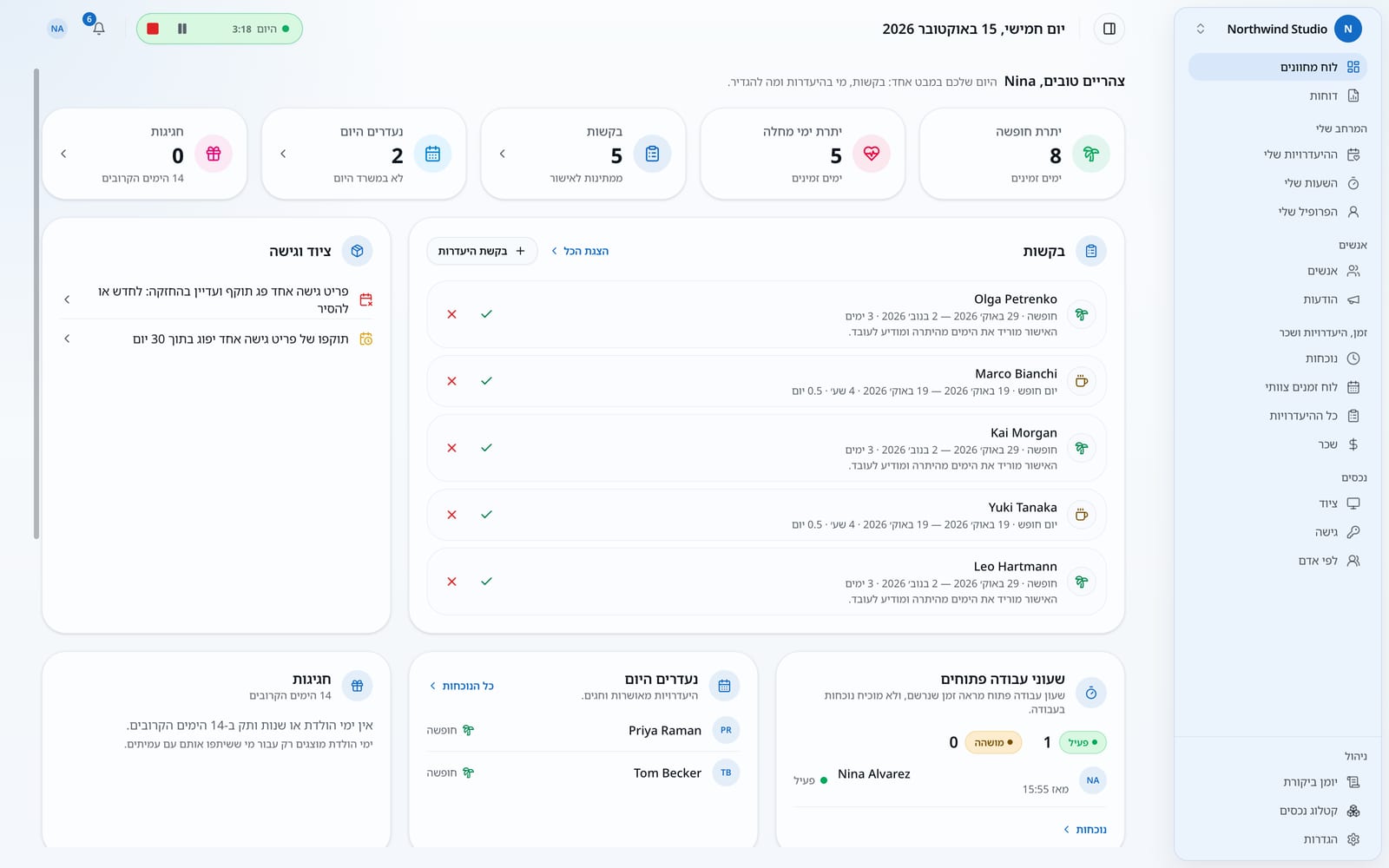Approve Leo Hartmann's vacation request
Screen dimensions: 1389x868
(486, 582)
